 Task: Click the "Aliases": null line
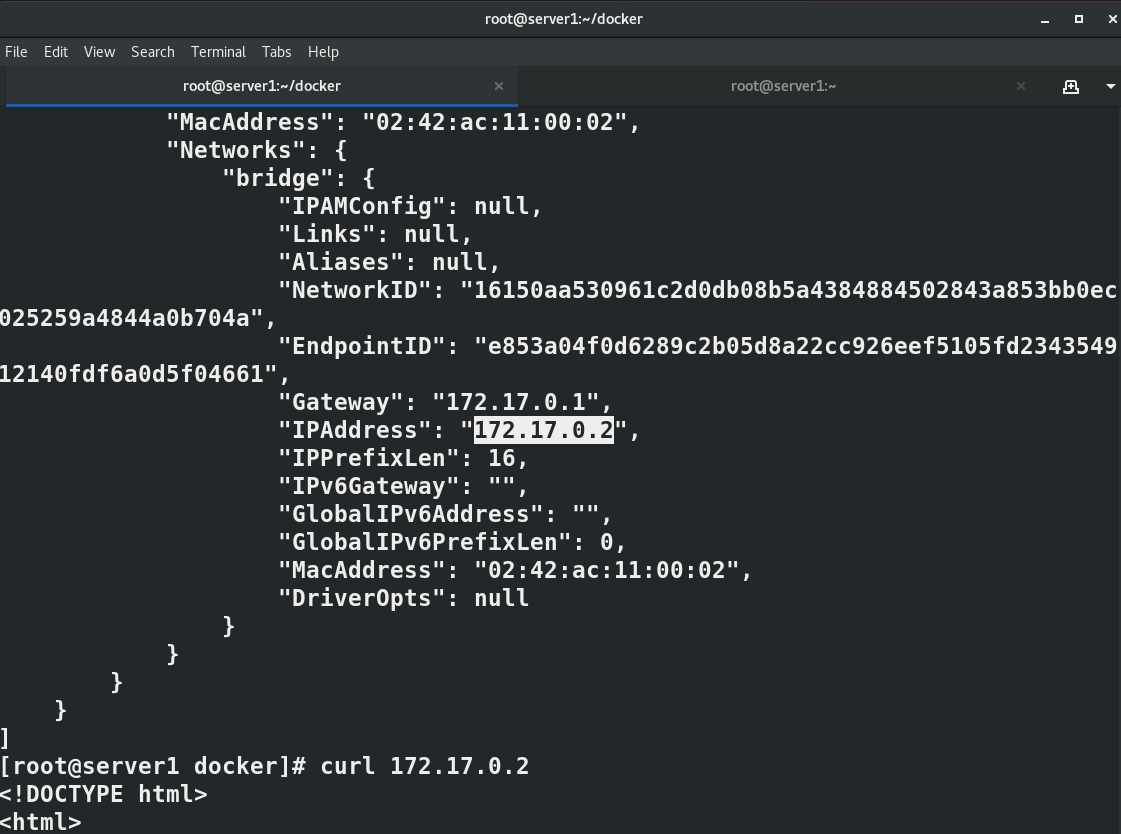(x=389, y=262)
